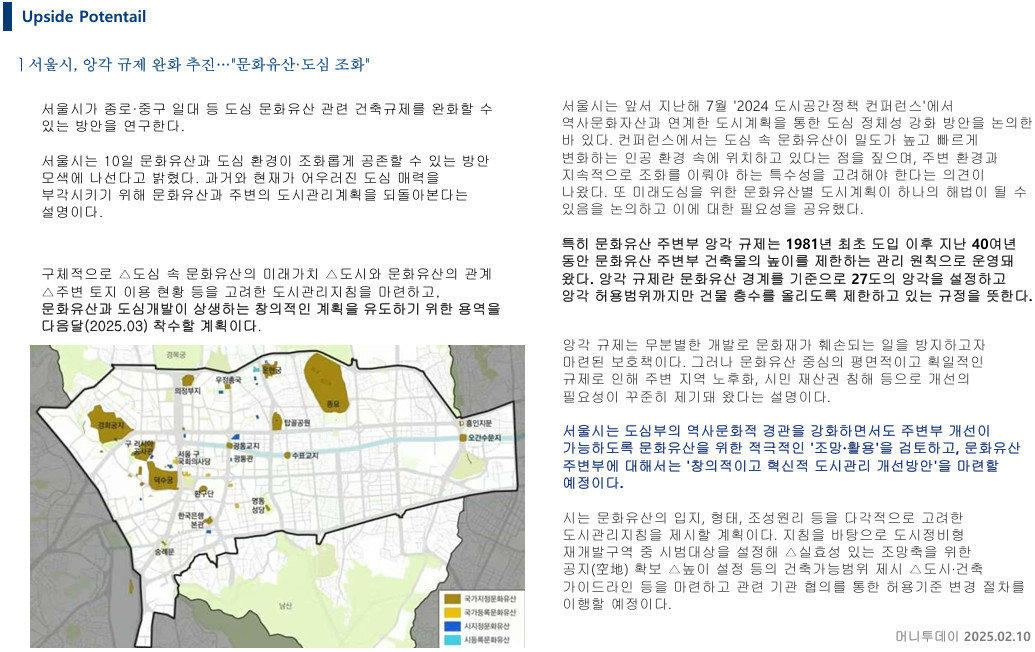This screenshot has height=652, width=1035.
Task: Click the 흥인지문 map label
Action: 479,423
